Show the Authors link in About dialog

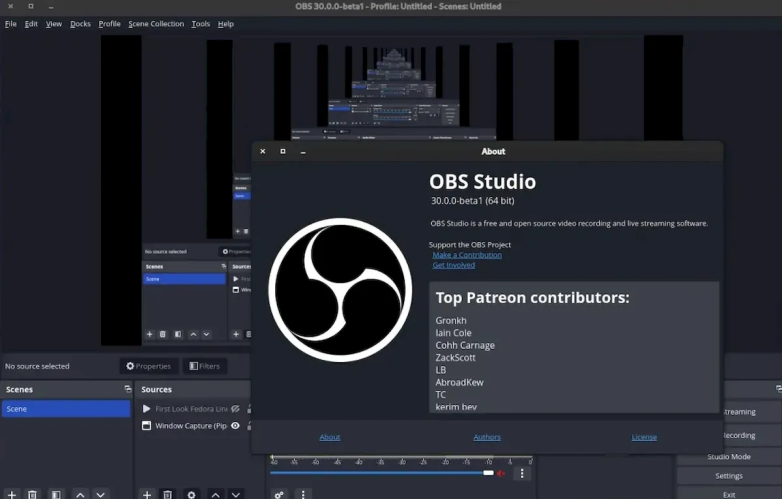coord(487,437)
